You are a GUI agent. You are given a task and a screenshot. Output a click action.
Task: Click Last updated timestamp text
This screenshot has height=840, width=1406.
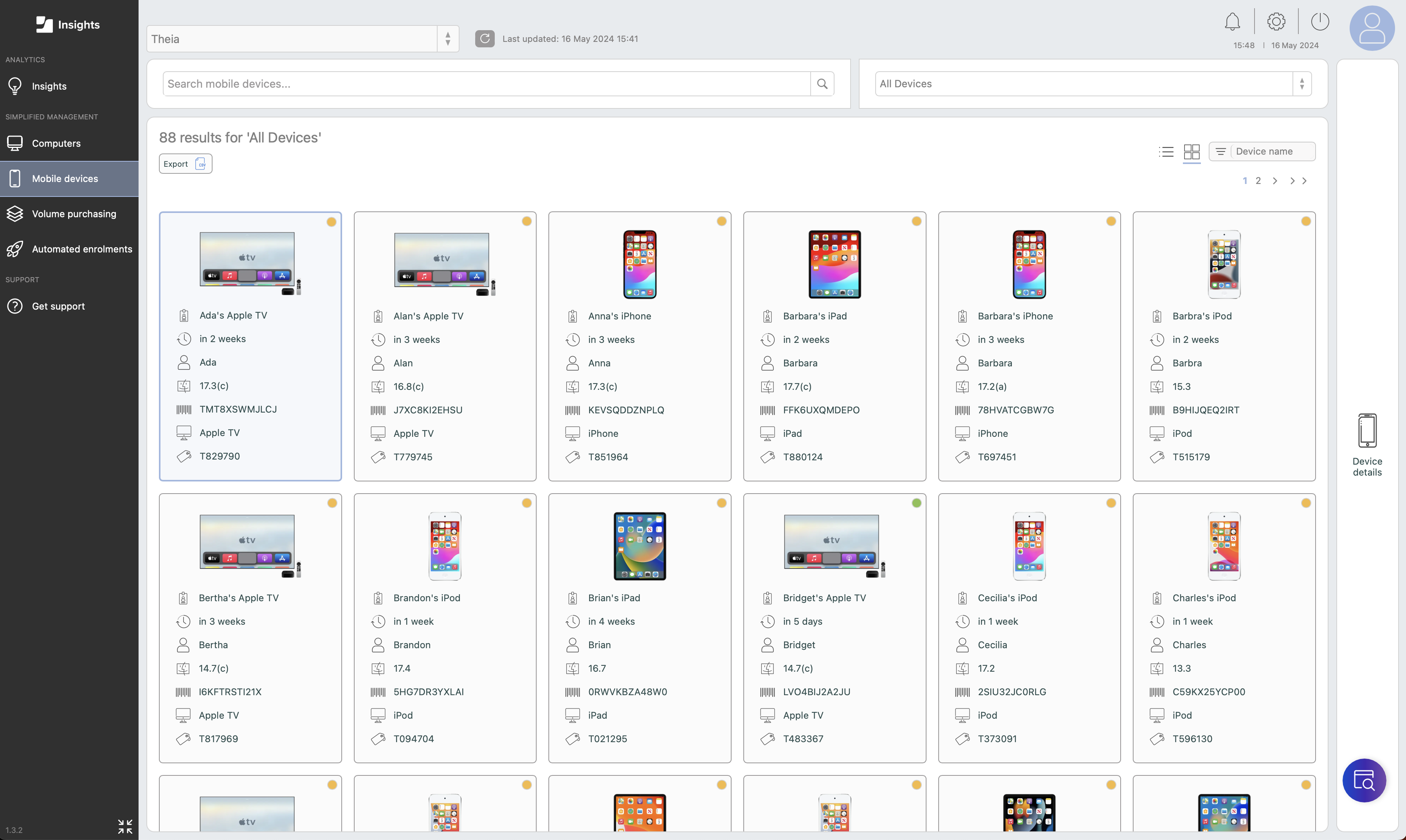click(x=570, y=38)
